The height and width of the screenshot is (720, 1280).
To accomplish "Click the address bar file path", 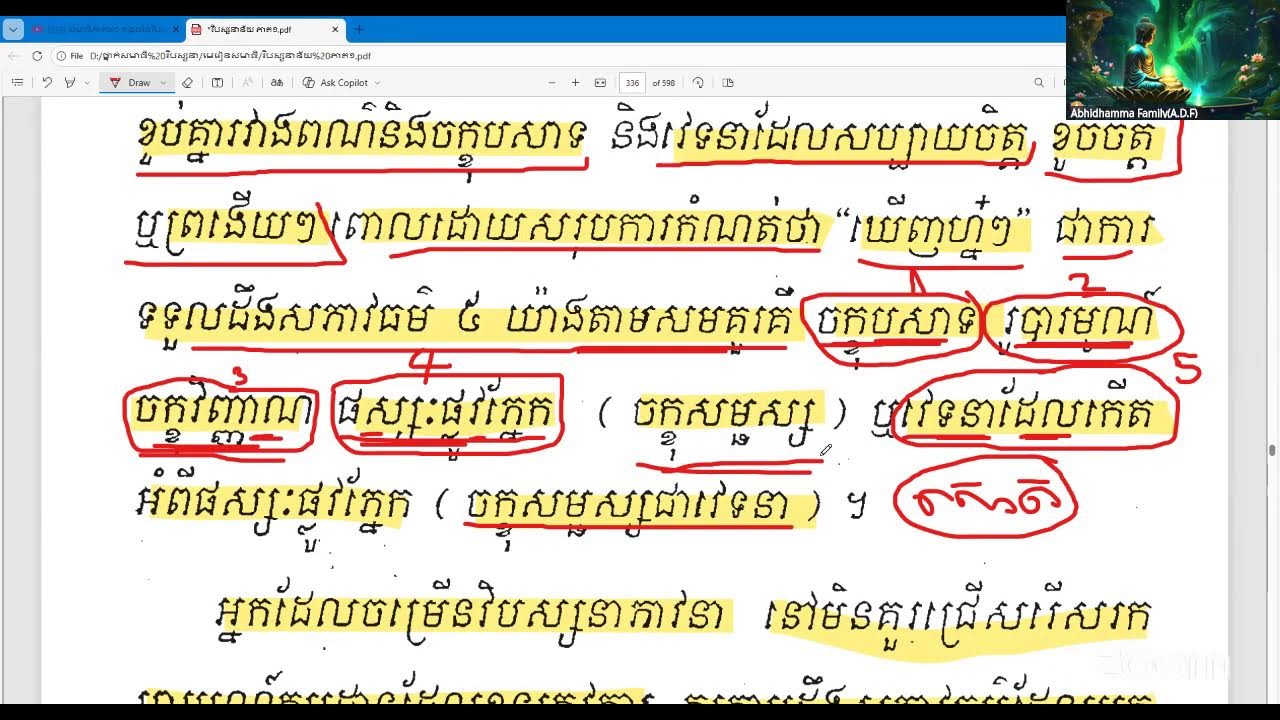I will (230, 56).
